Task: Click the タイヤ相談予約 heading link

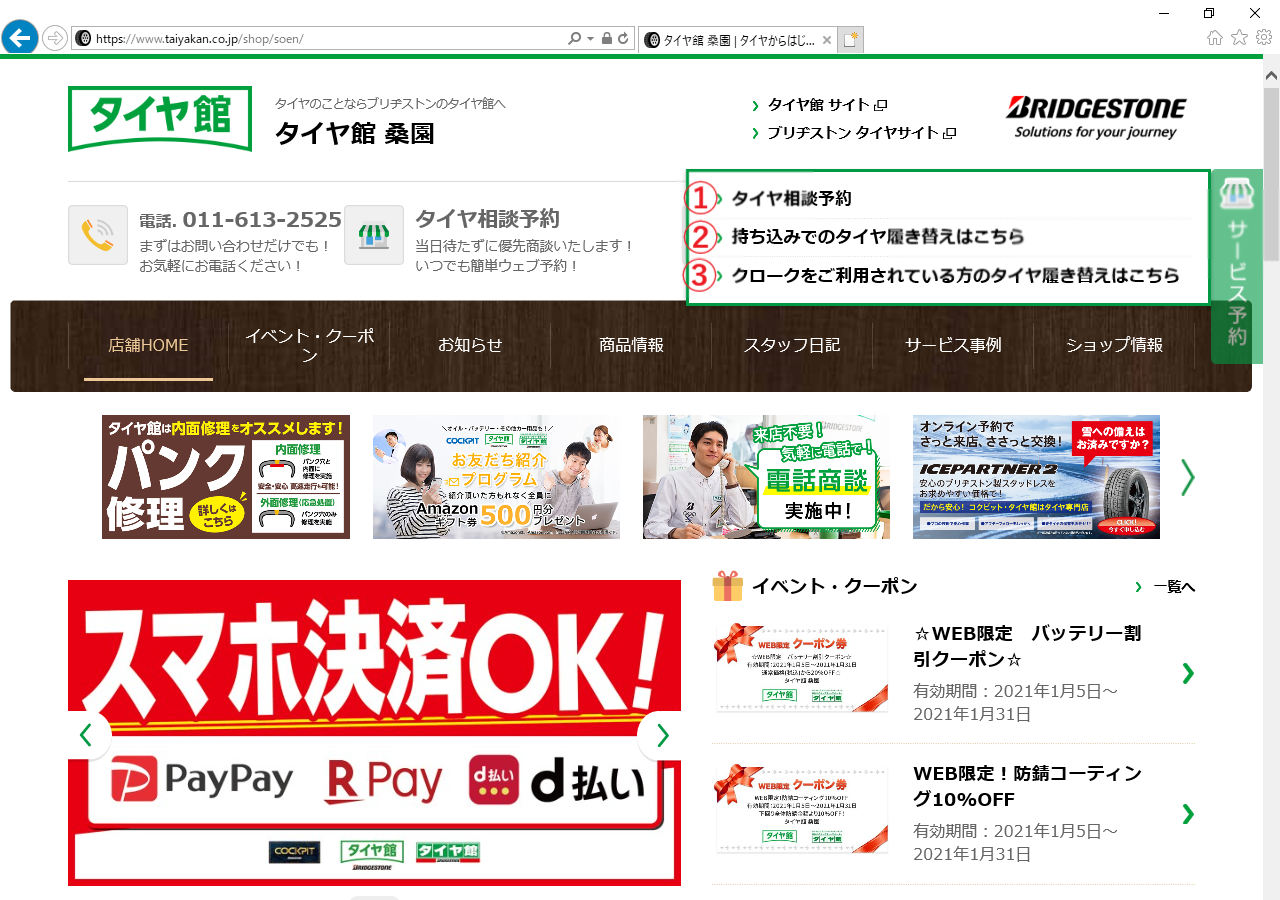Action: coord(487,219)
